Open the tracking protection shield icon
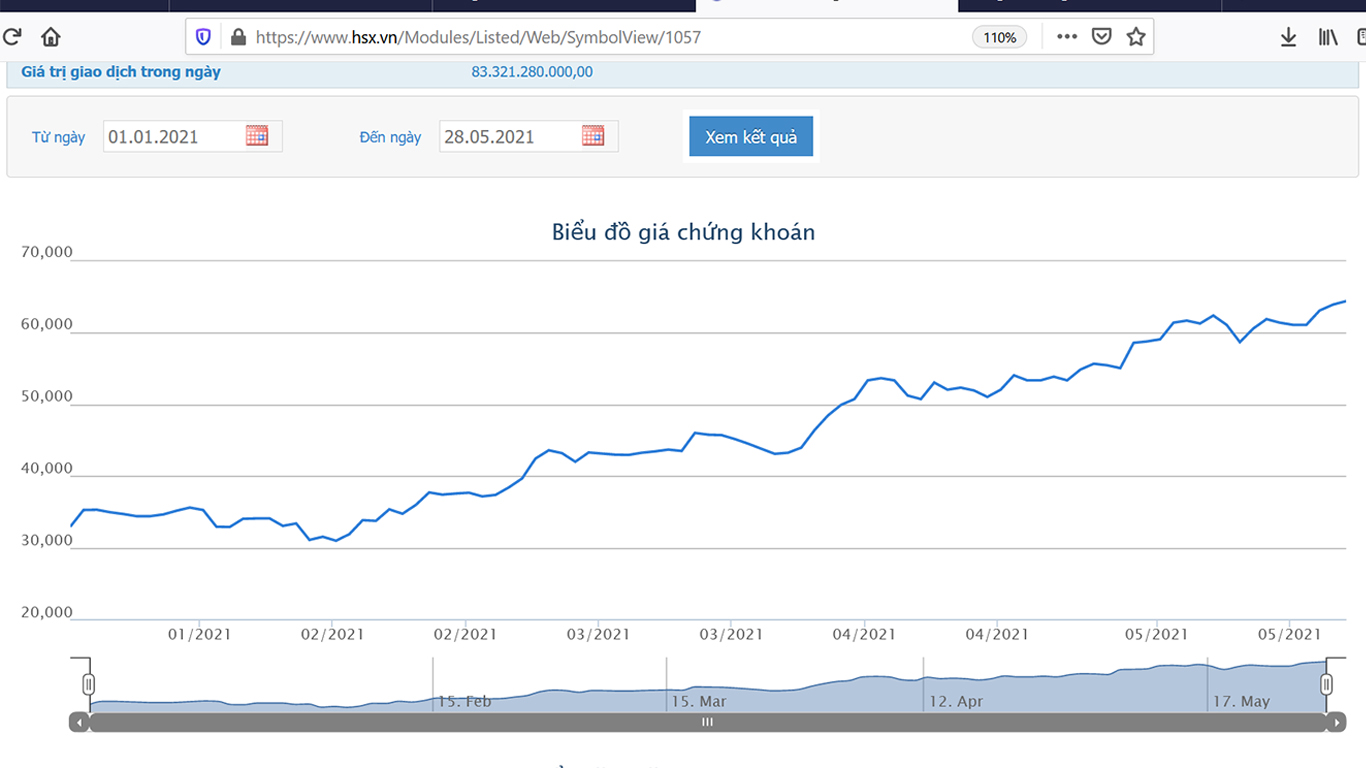Viewport: 1366px width, 768px height. pos(204,37)
